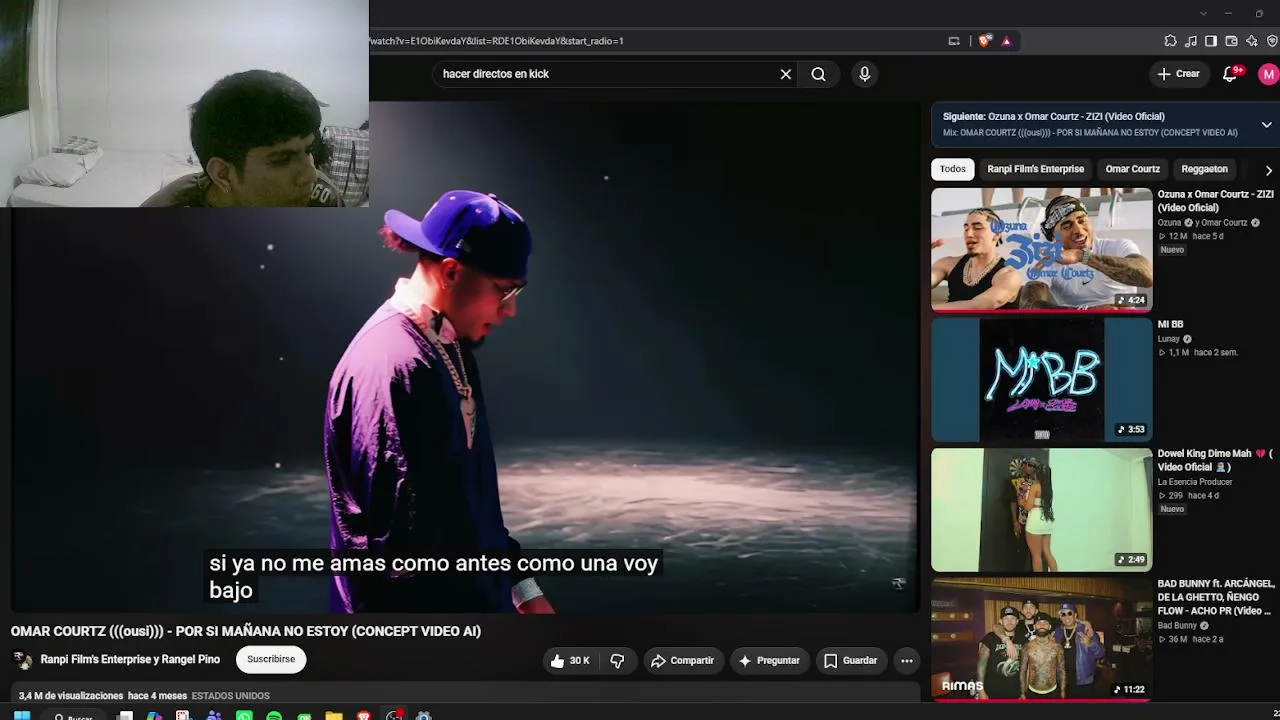Image resolution: width=1280 pixels, height=720 pixels.
Task: Open WhatsApp from the taskbar
Action: click(x=244, y=716)
